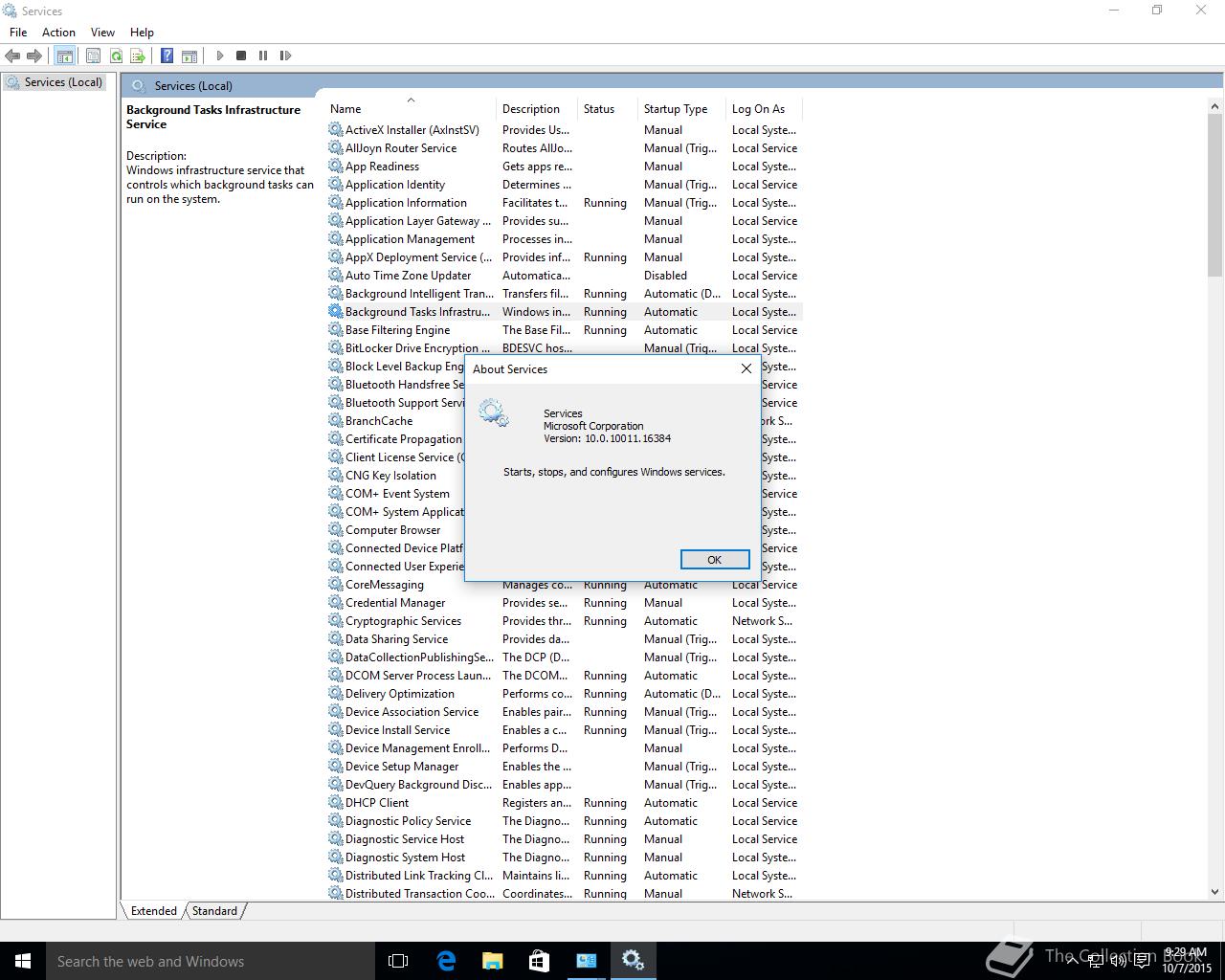
Task: Click the Stop Service square icon
Action: pyautogui.click(x=241, y=56)
